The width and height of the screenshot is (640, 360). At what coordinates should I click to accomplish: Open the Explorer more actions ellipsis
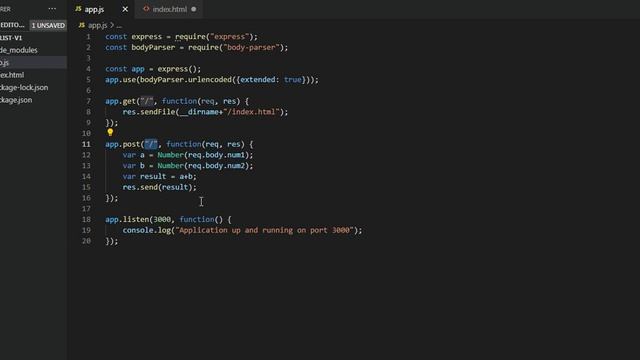click(52, 9)
